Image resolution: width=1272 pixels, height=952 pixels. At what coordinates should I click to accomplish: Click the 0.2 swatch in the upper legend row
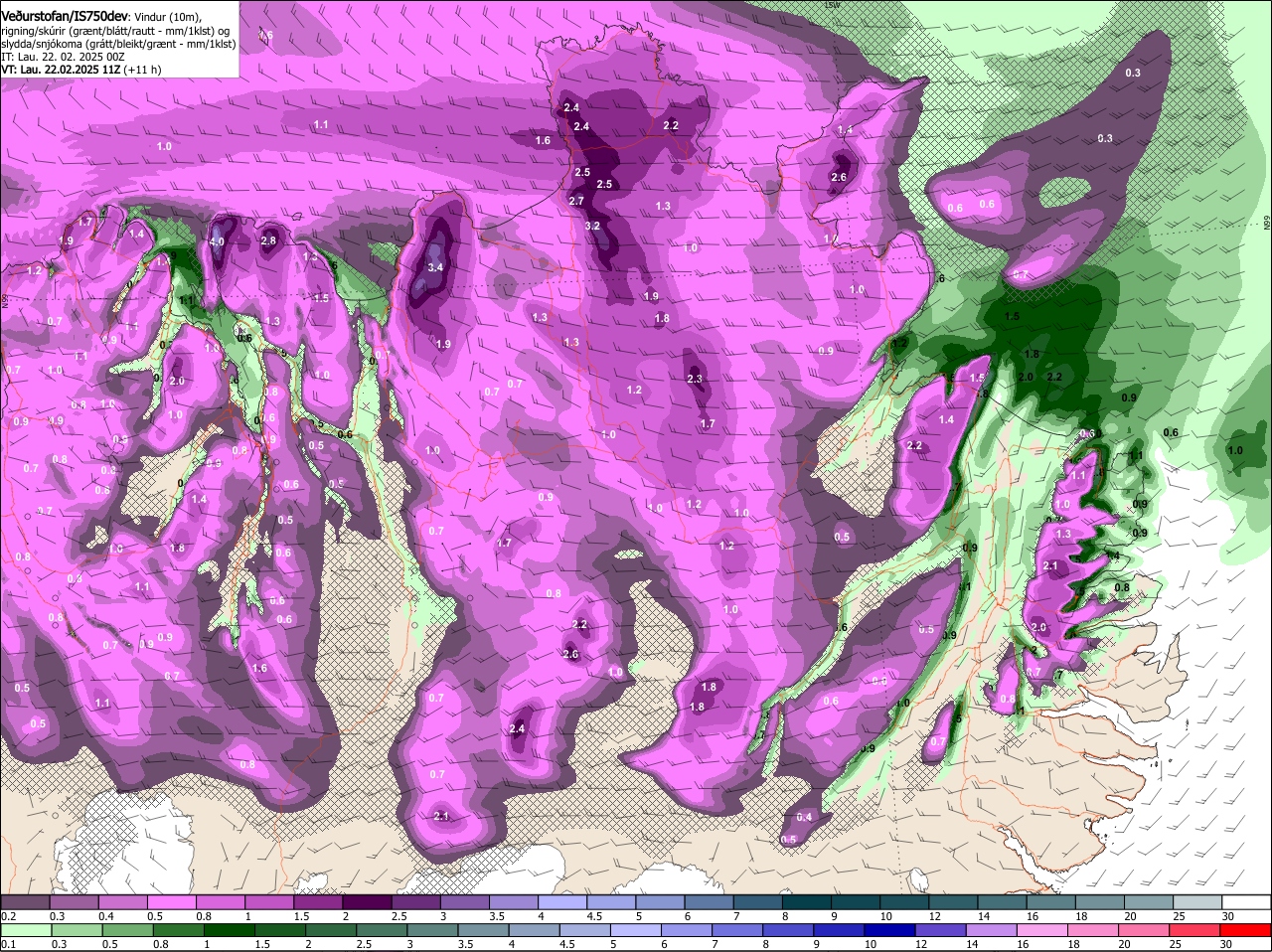[x=25, y=901]
